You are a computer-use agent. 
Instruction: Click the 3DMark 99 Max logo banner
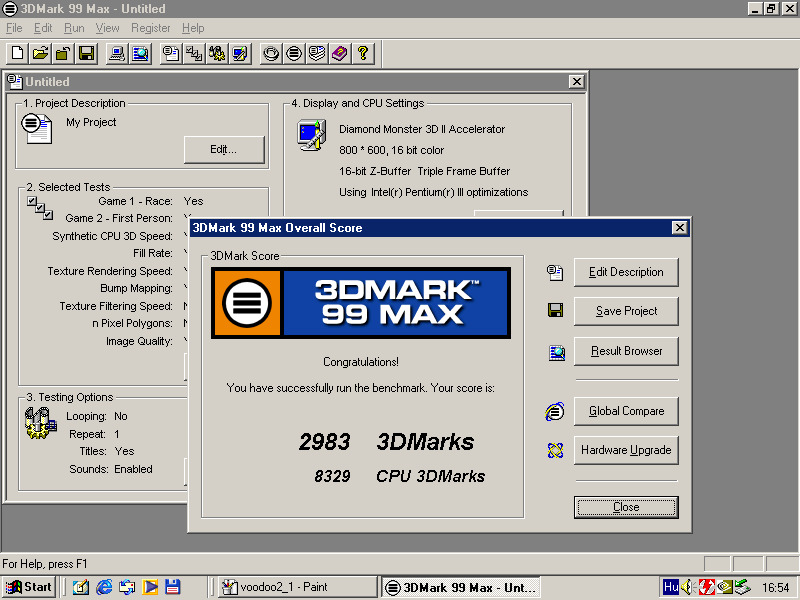tap(361, 303)
